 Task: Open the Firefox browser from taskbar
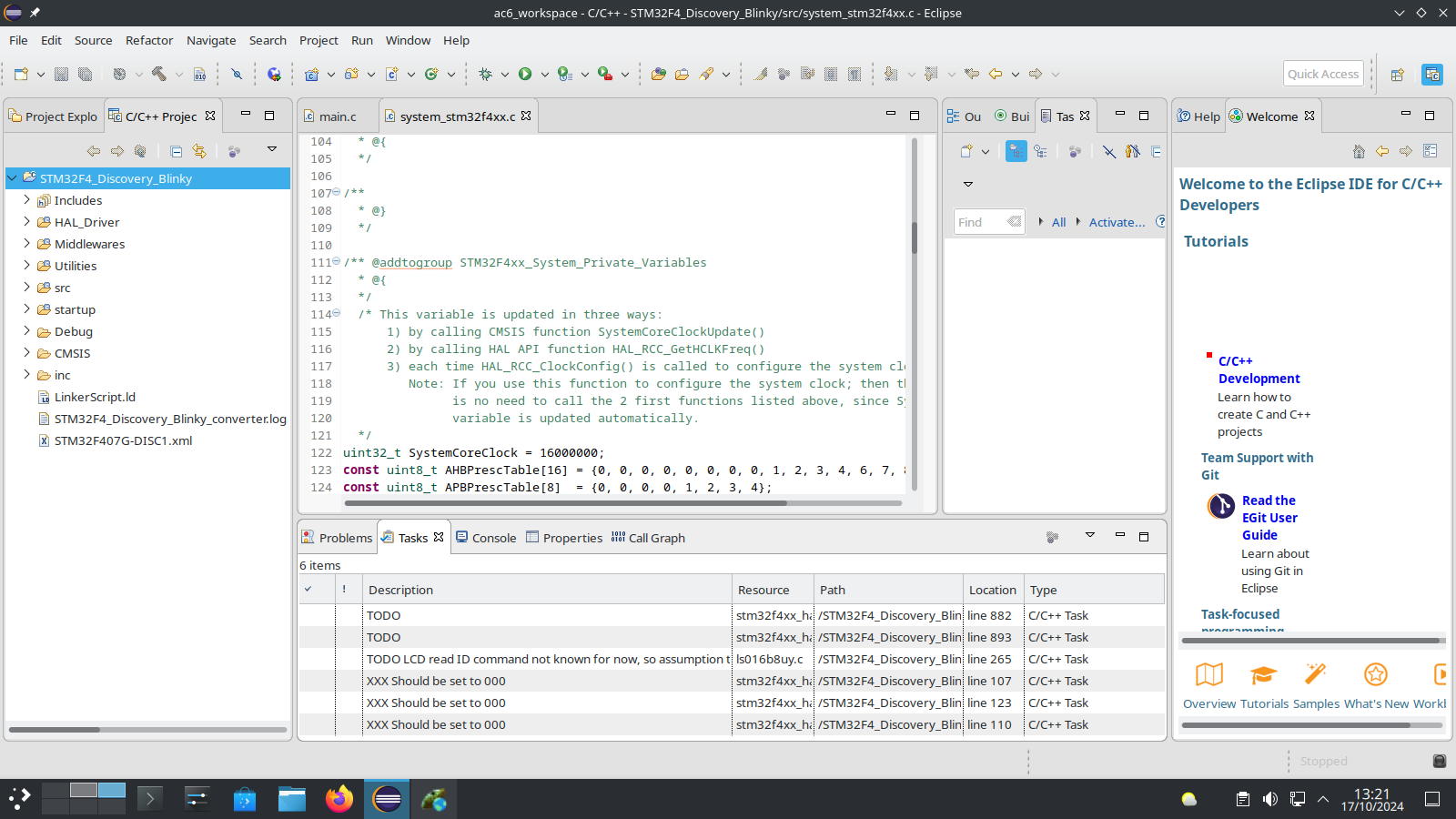pos(339,800)
